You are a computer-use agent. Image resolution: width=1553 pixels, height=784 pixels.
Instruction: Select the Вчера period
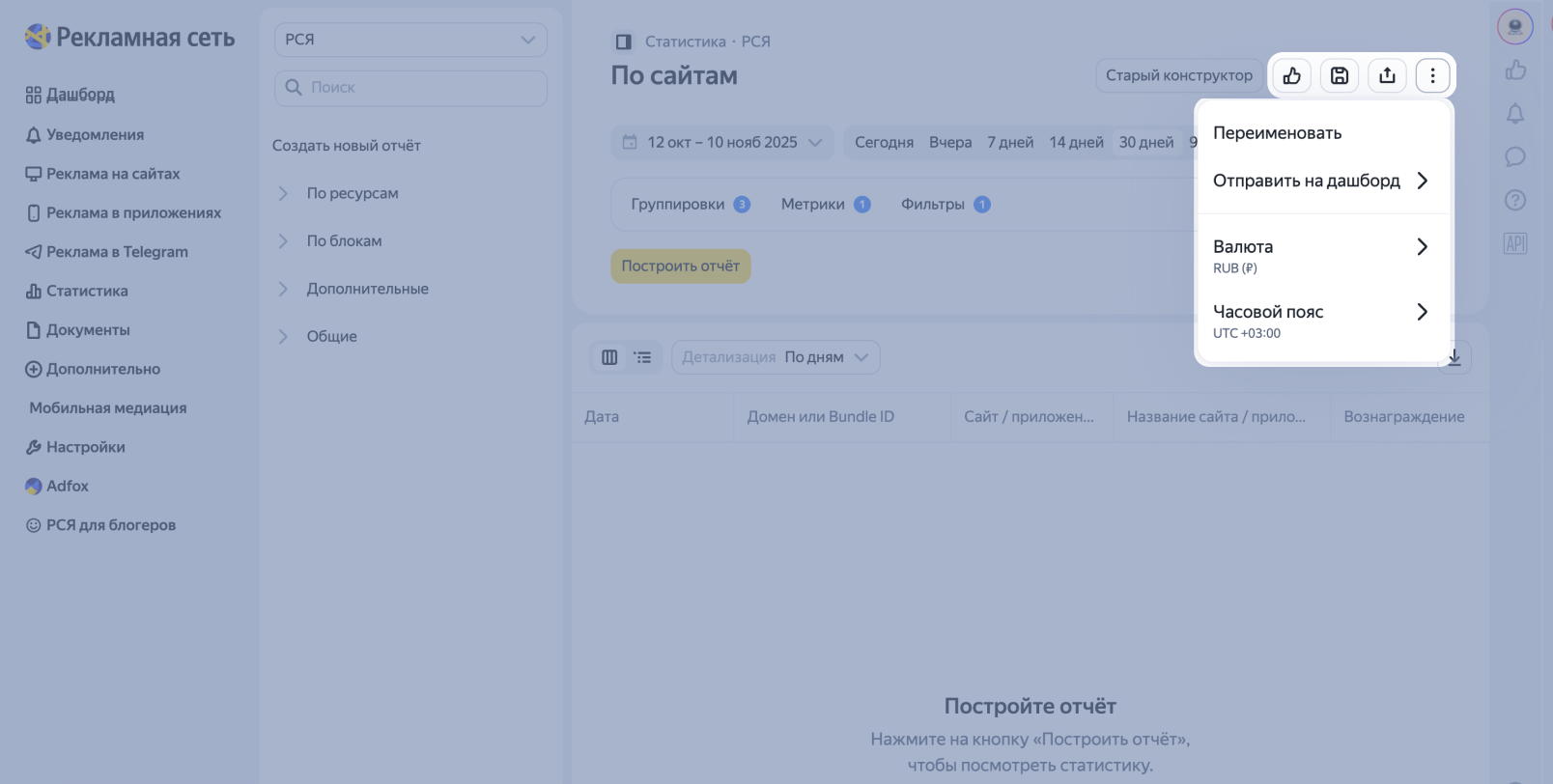point(950,142)
